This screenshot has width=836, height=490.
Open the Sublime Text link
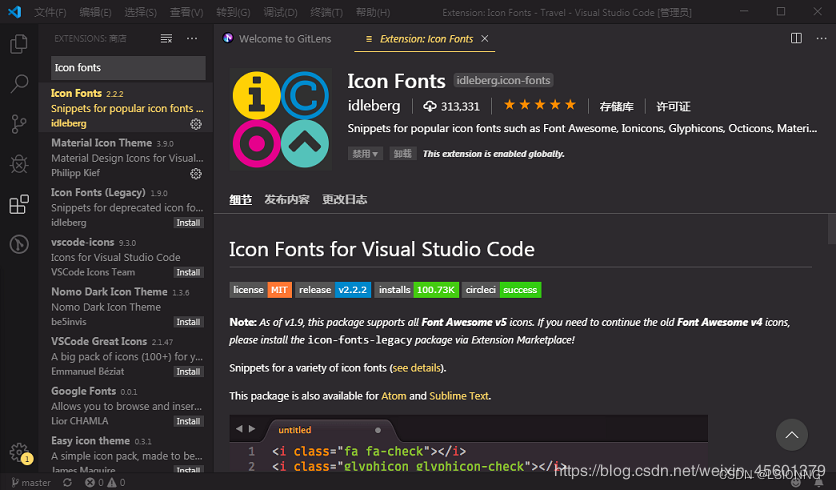459,396
